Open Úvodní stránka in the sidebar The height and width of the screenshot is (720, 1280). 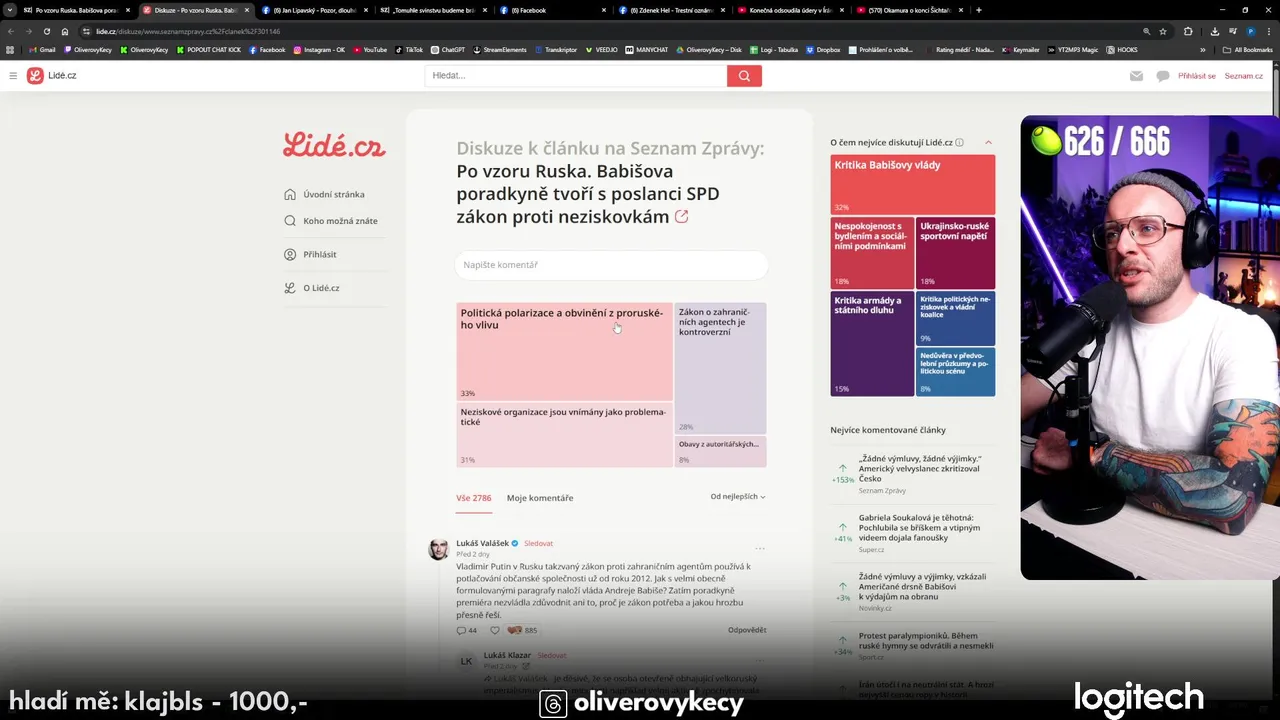point(334,194)
